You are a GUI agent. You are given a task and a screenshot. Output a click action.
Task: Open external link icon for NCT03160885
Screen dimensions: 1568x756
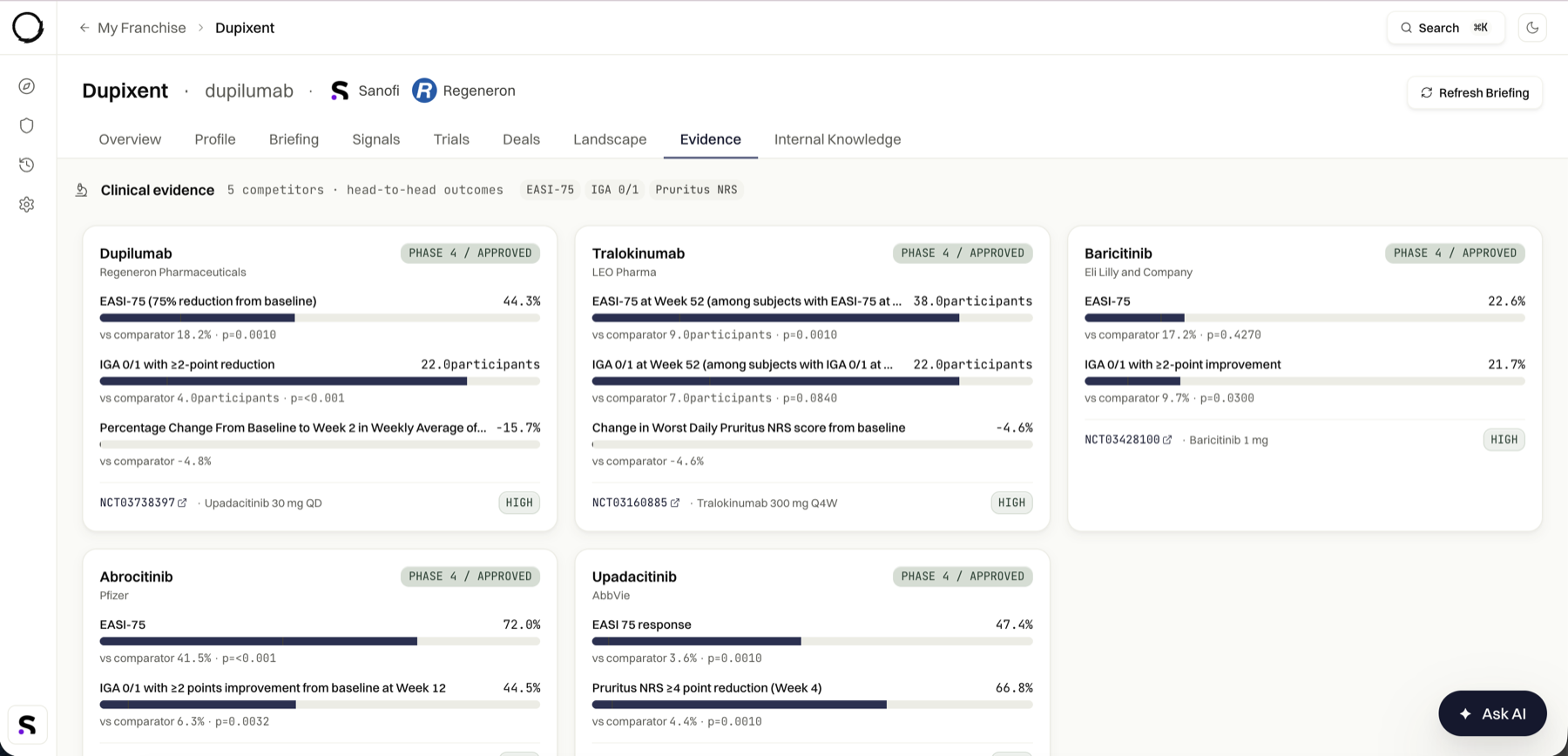click(x=675, y=503)
